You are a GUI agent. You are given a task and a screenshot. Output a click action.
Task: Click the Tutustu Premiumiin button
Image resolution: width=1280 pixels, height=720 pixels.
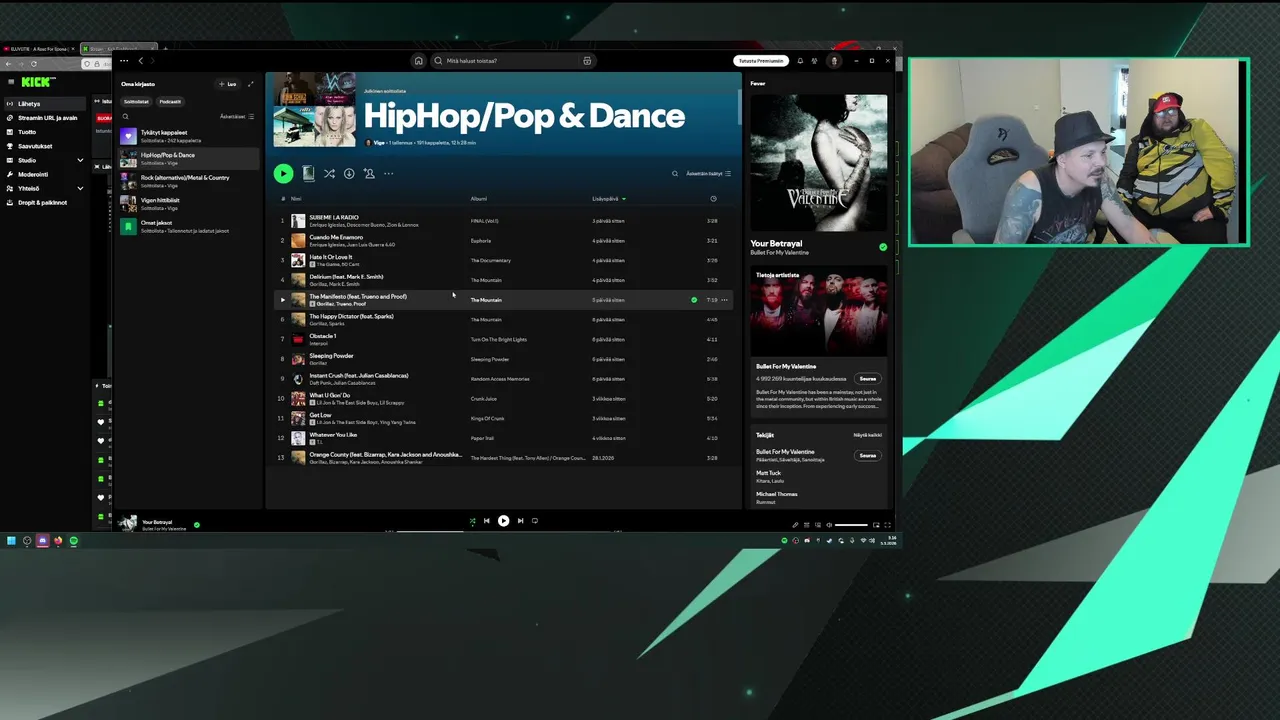coord(761,61)
